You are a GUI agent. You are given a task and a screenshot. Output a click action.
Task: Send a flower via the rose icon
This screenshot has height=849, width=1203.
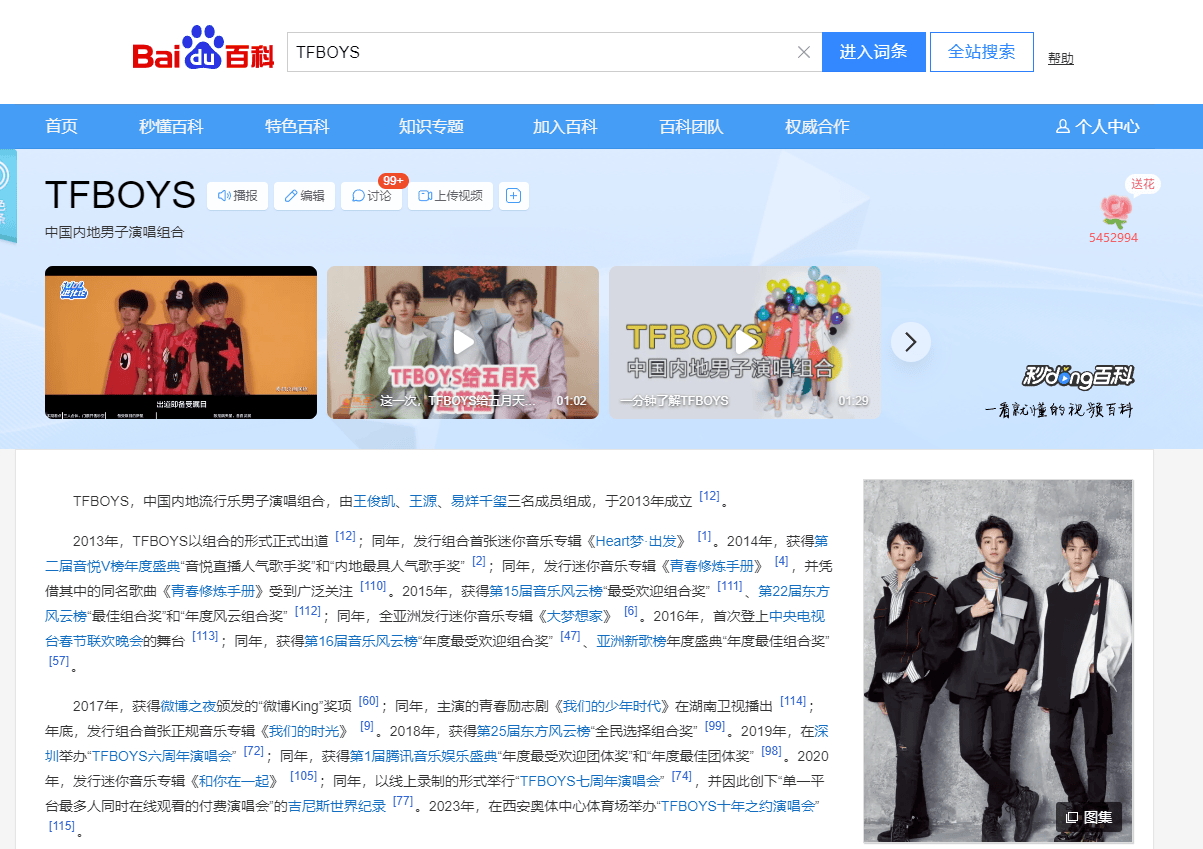(x=1114, y=211)
